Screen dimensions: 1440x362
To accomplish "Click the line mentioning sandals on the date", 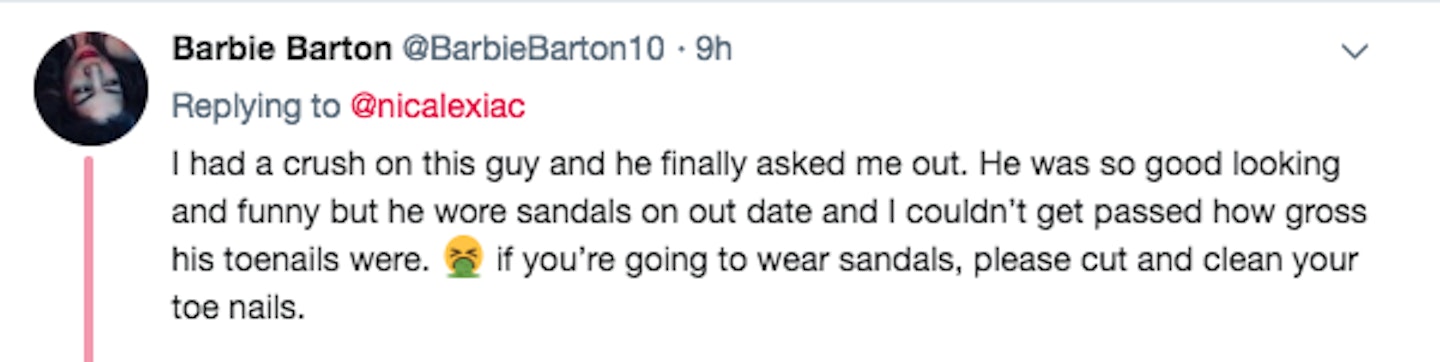I will [x=769, y=214].
